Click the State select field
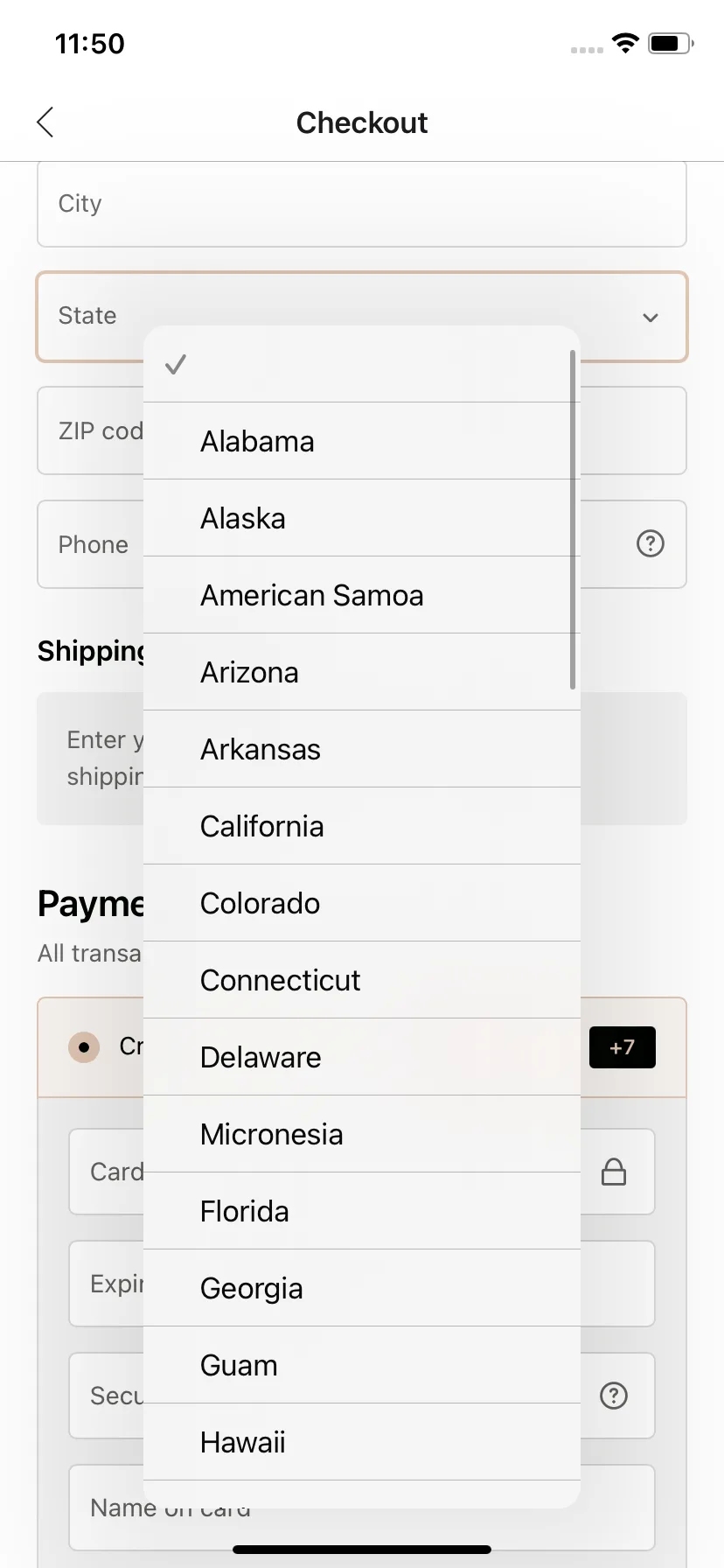 tap(362, 317)
